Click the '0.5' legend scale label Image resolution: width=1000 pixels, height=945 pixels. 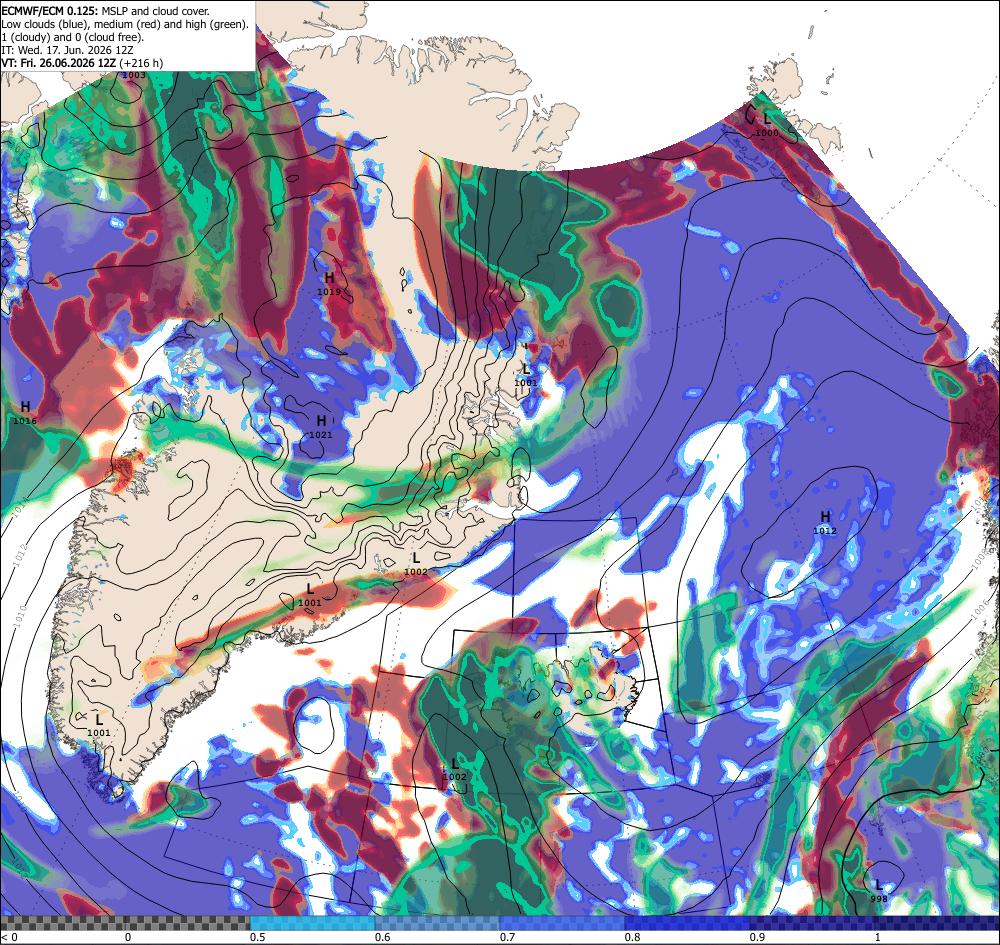(x=258, y=937)
